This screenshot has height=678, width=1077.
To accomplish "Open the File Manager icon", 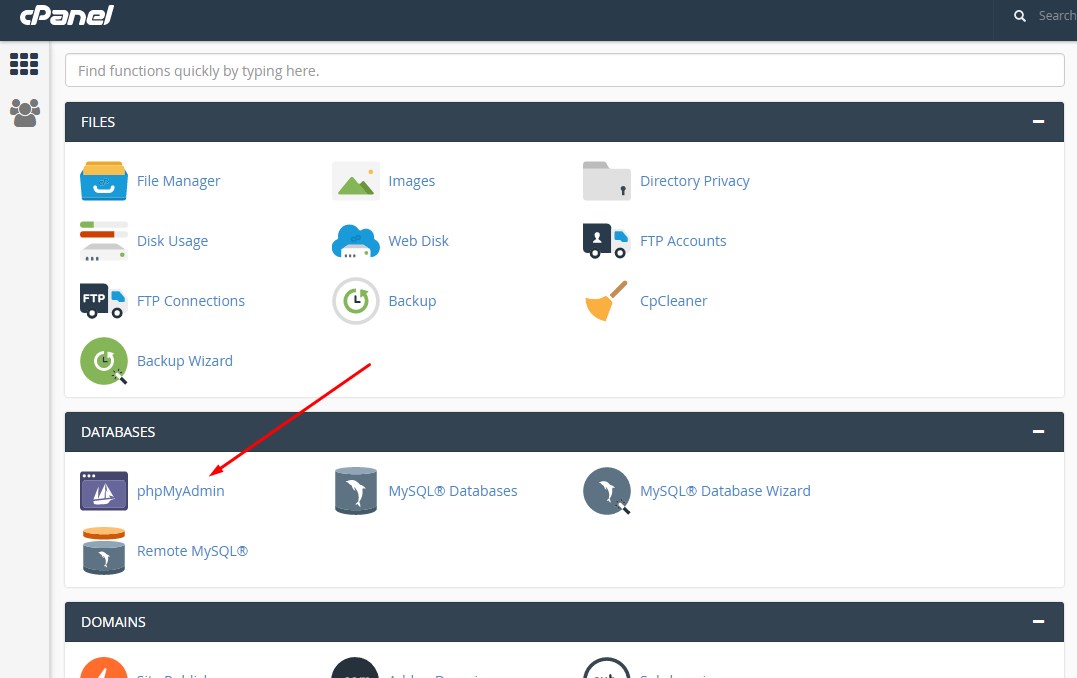I will point(104,181).
